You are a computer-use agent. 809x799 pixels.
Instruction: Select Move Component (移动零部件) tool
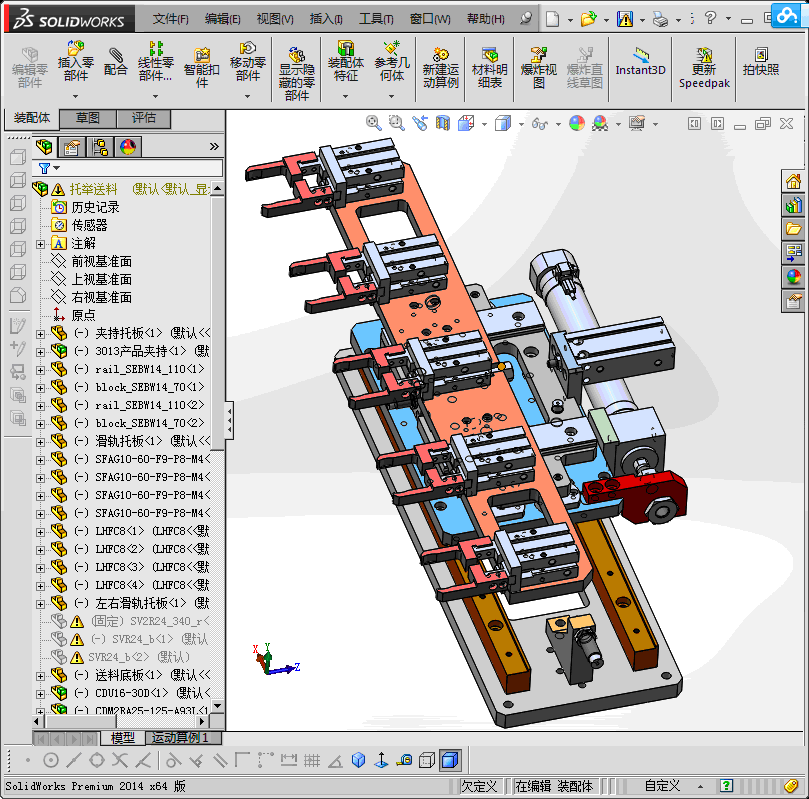point(248,61)
